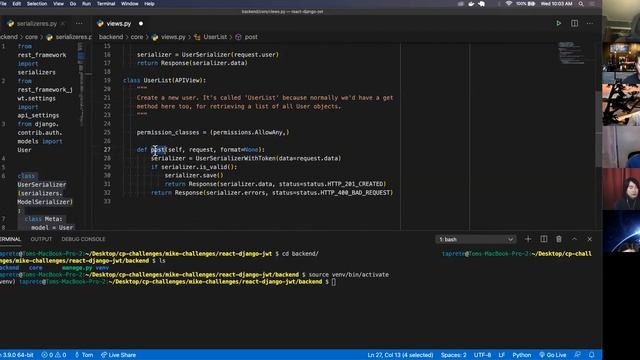
Task: Click the terminal command prompt input
Action: [x=333, y=282]
